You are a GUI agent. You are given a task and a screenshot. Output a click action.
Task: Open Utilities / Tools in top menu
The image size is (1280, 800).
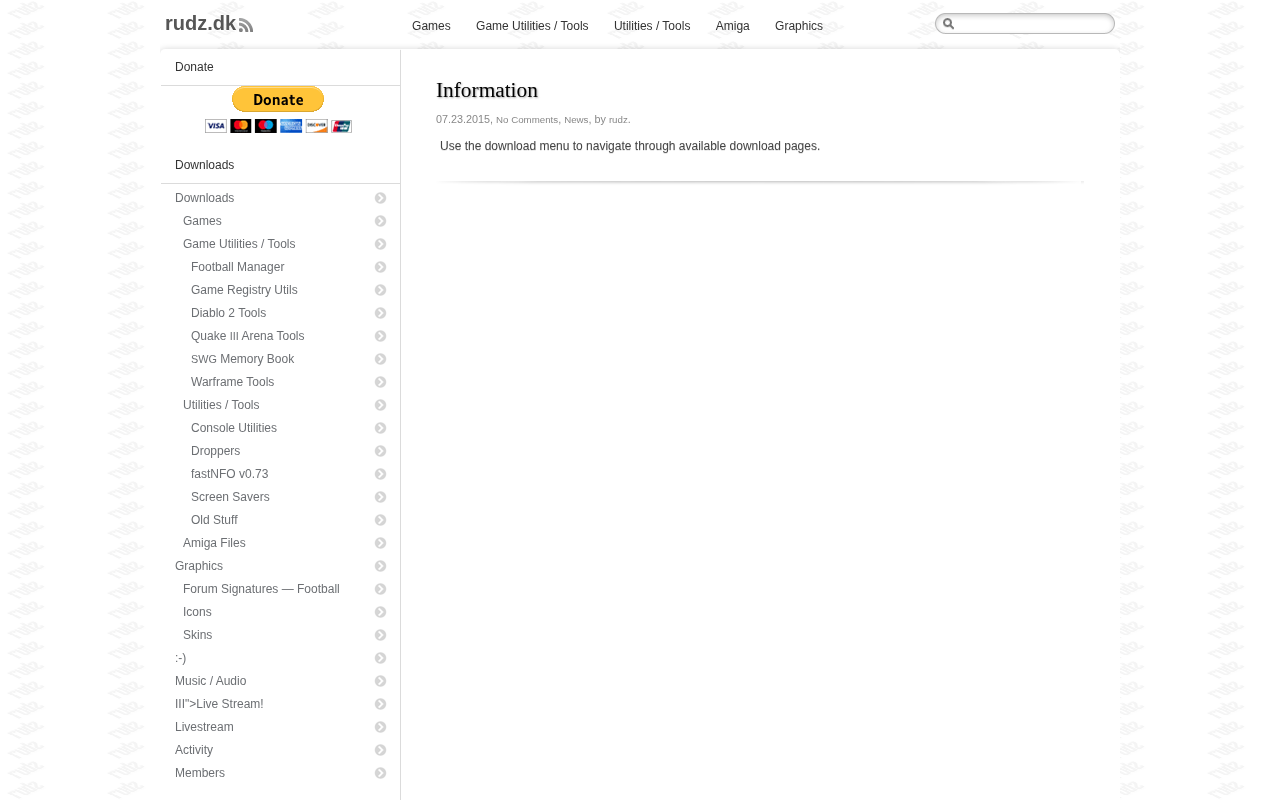652,26
